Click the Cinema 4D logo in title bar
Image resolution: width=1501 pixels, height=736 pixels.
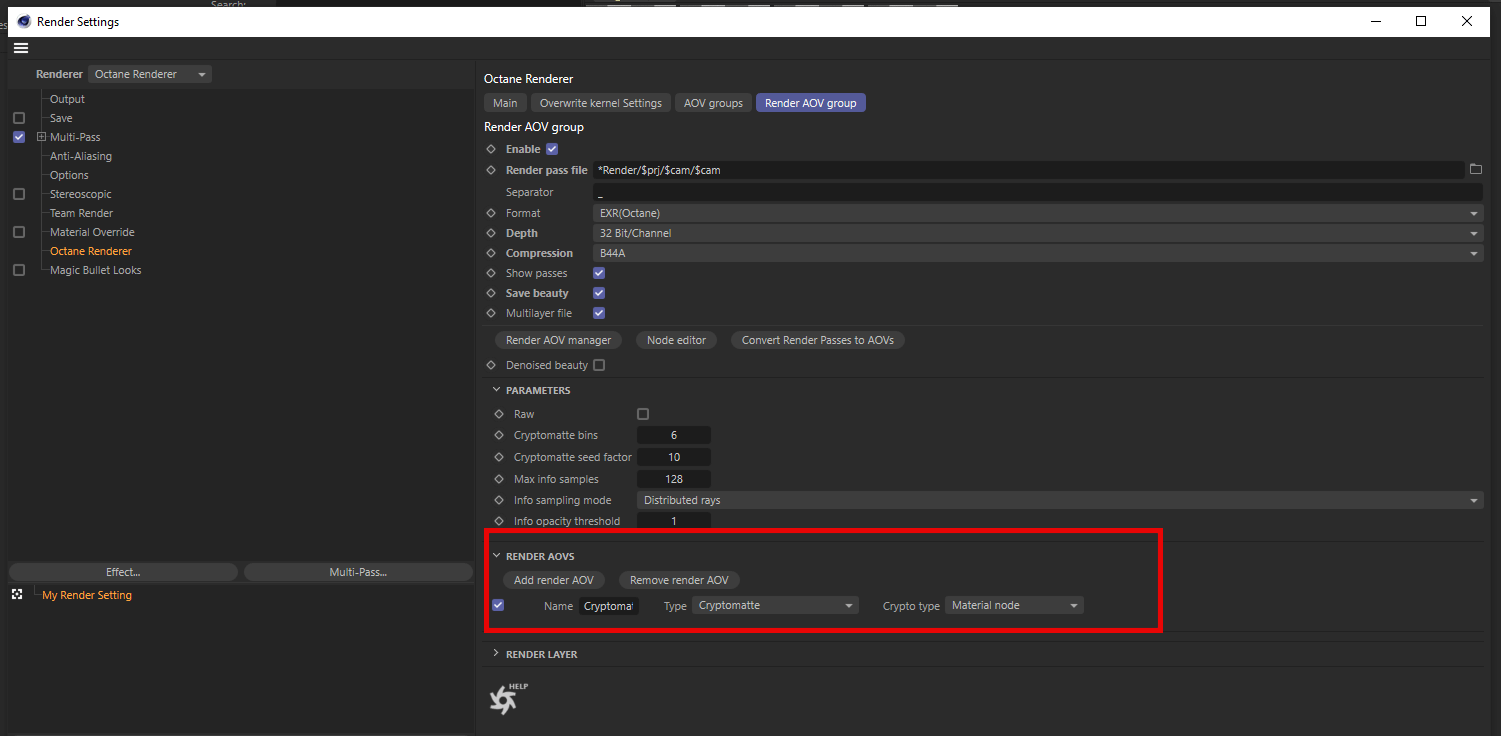24,21
